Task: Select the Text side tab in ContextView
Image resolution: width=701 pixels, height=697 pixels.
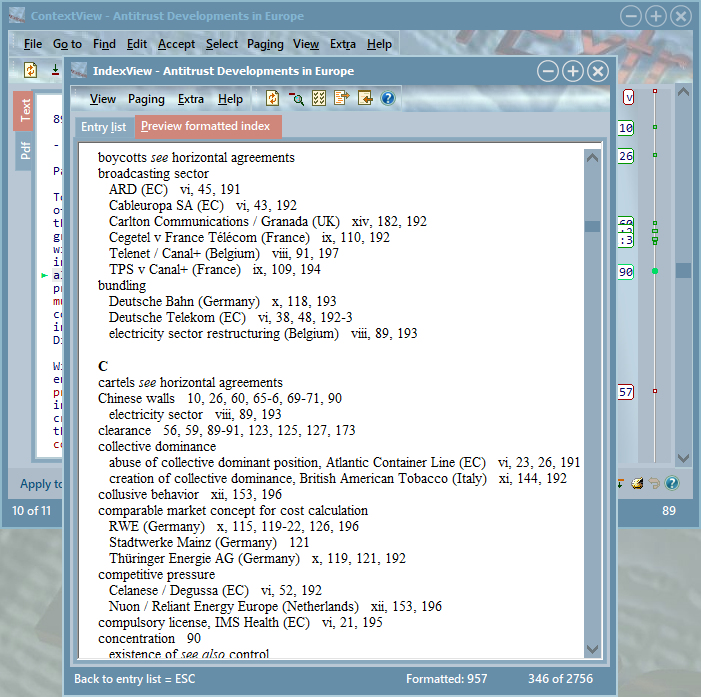Action: click(x=24, y=110)
